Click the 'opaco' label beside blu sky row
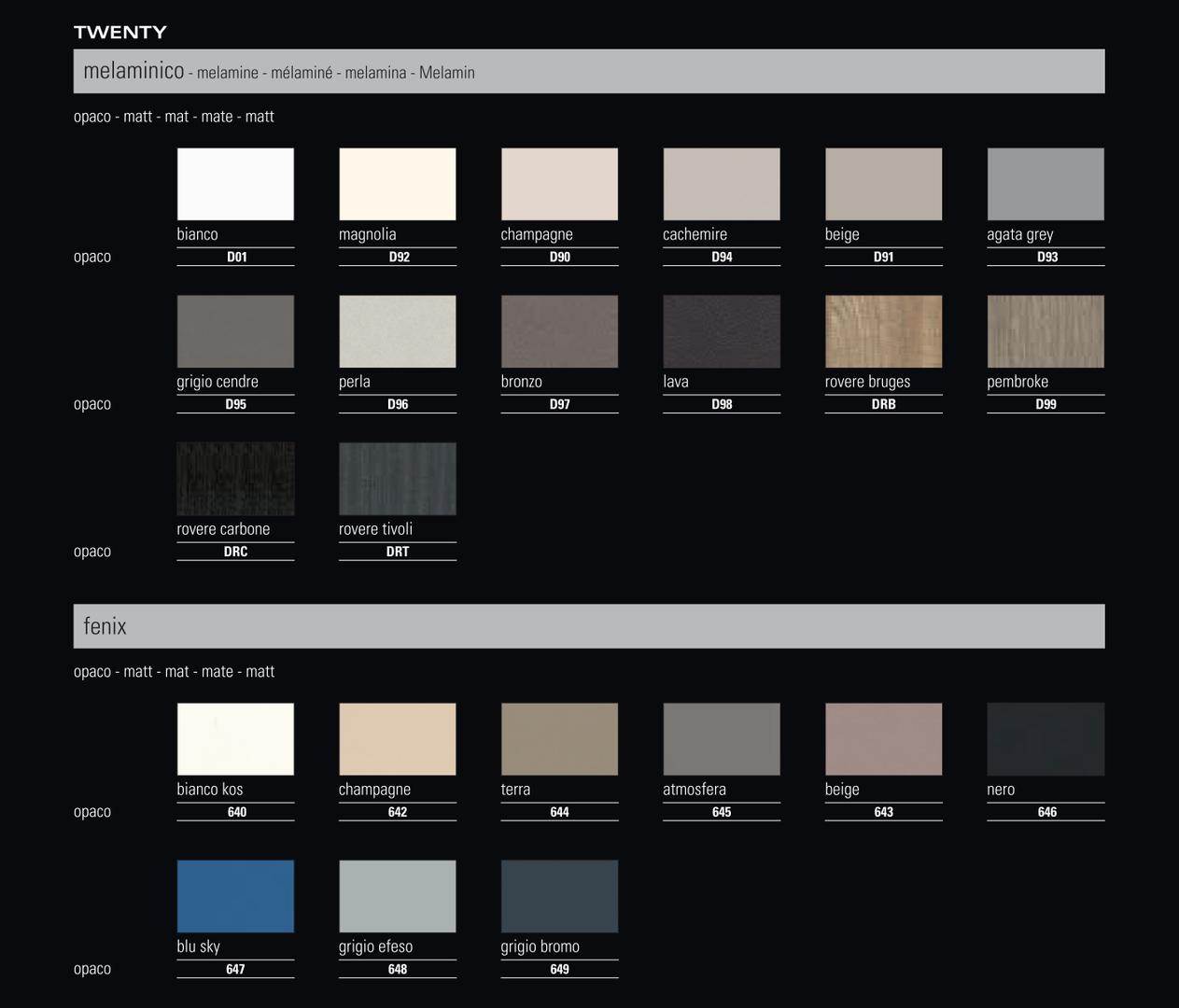Image resolution: width=1179 pixels, height=1008 pixels. [92, 969]
